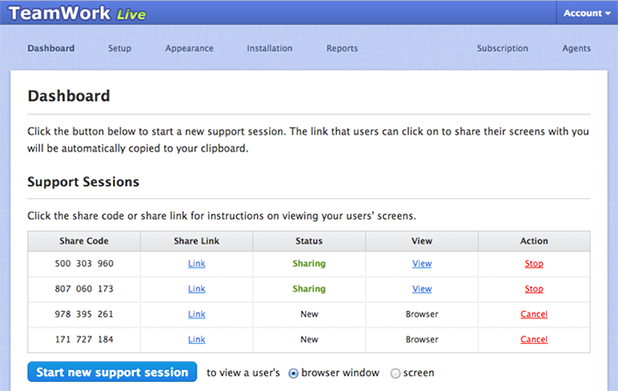Stop session 500 303 960

coord(534,264)
